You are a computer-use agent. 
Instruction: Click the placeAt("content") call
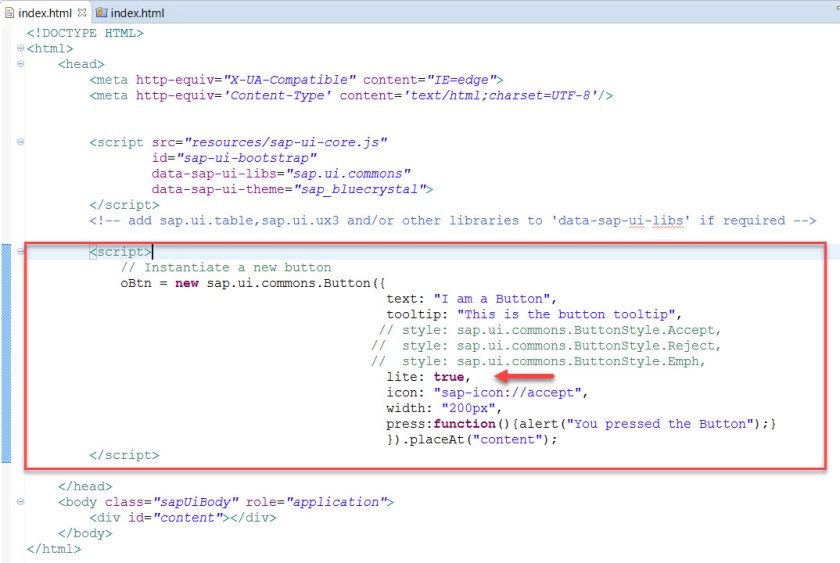[479, 439]
